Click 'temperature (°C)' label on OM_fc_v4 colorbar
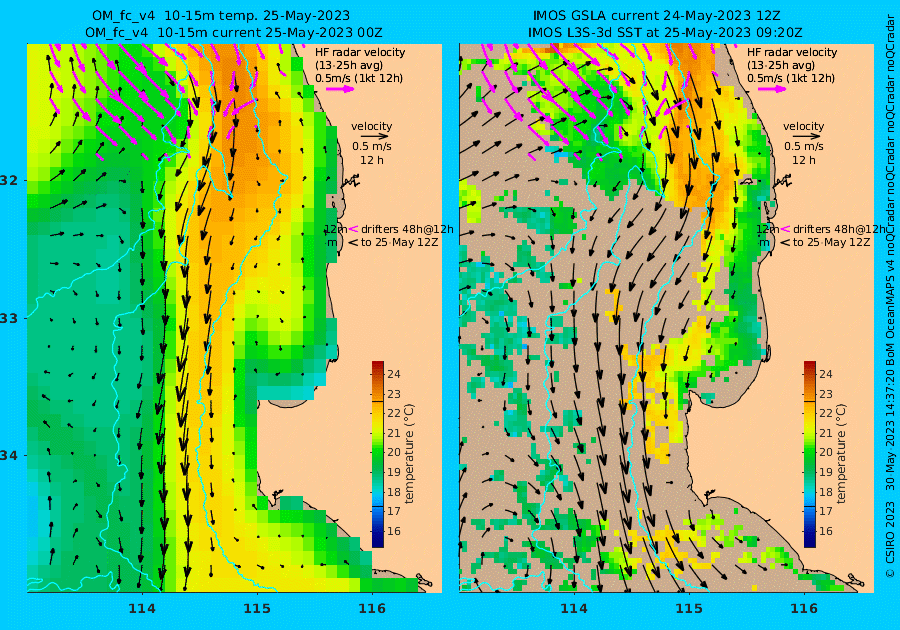Image resolution: width=900 pixels, height=630 pixels. (409, 454)
